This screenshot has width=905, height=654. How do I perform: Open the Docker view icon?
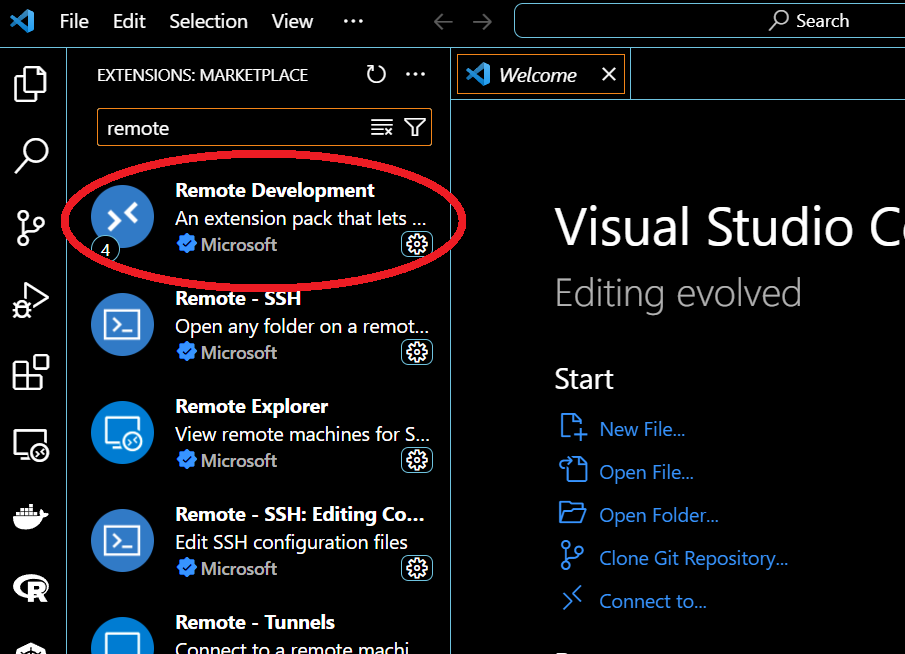click(x=31, y=517)
